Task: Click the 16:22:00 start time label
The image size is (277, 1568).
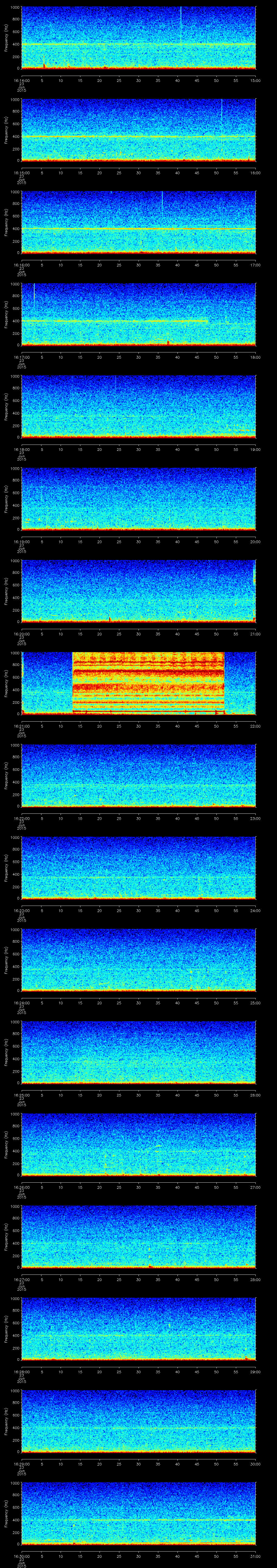Action: (22, 819)
